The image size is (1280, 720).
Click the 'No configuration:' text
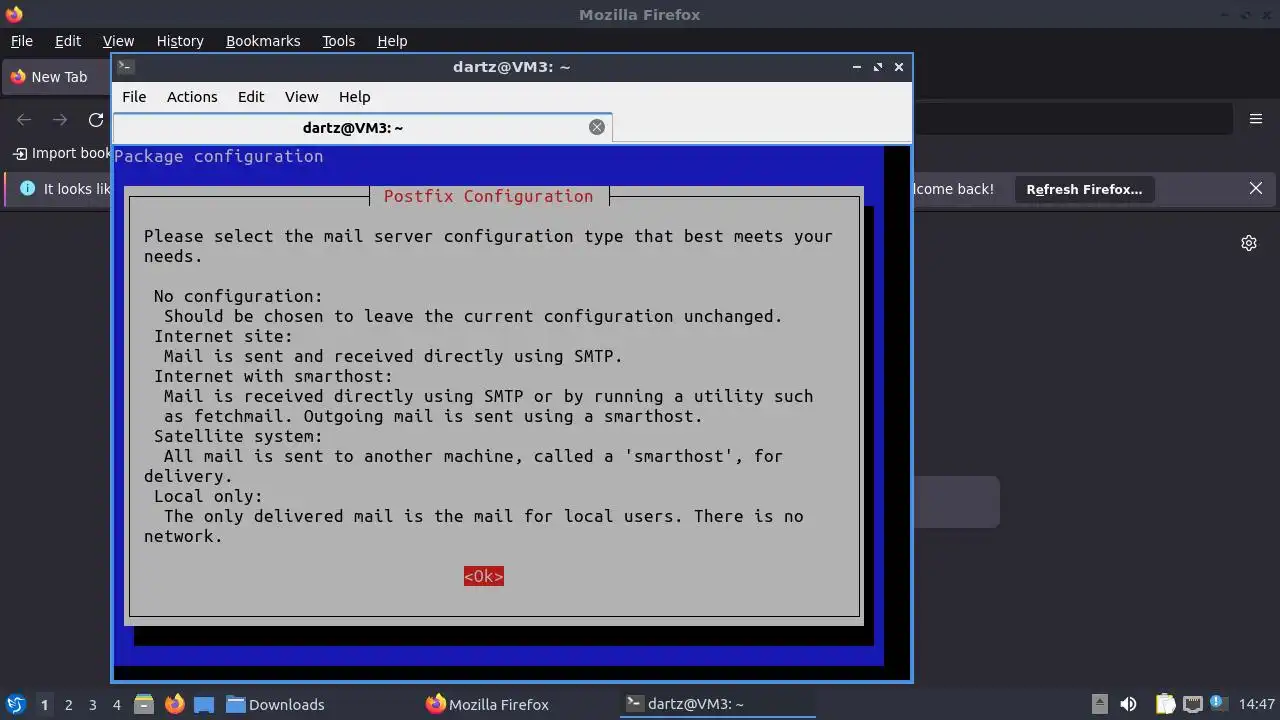click(238, 296)
